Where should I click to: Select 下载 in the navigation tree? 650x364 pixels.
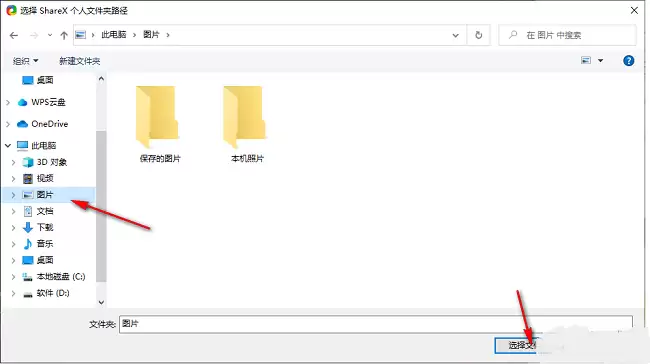pyautogui.click(x=45, y=227)
